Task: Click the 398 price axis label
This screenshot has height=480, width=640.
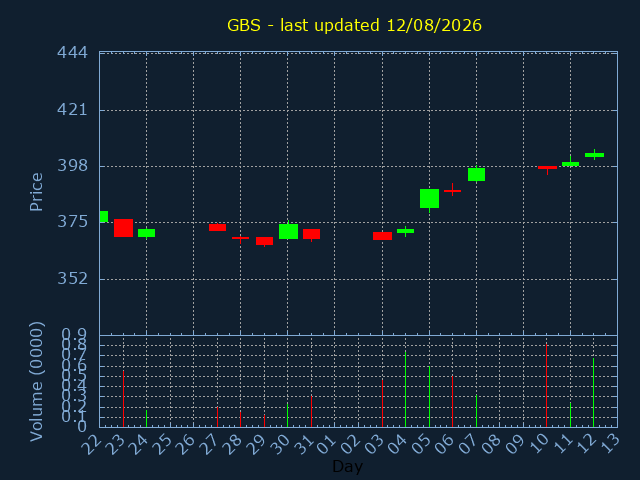Action: pos(72,166)
